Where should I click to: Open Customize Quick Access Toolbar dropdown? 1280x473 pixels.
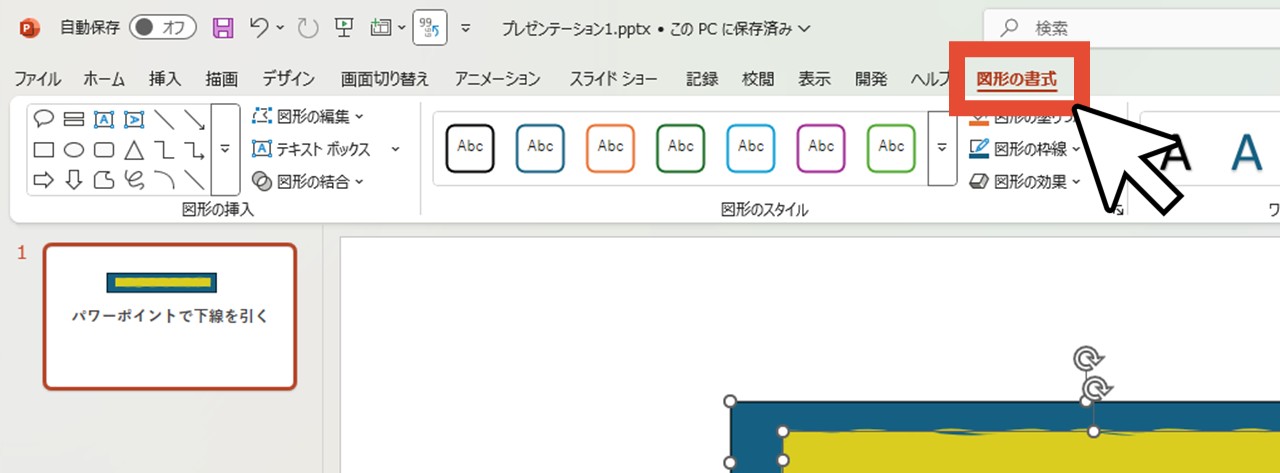click(466, 28)
